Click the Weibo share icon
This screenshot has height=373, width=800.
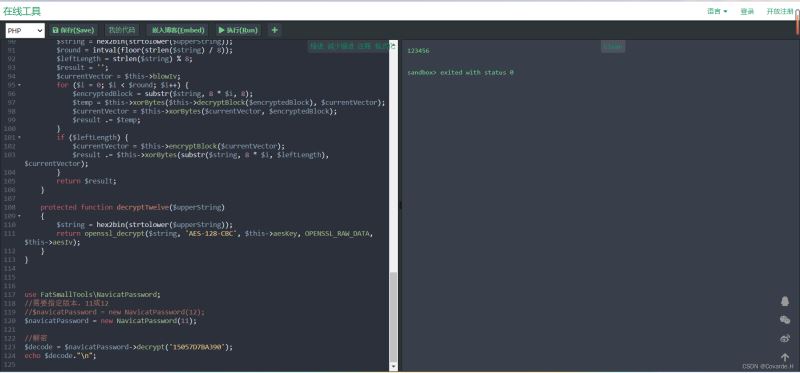785,338
